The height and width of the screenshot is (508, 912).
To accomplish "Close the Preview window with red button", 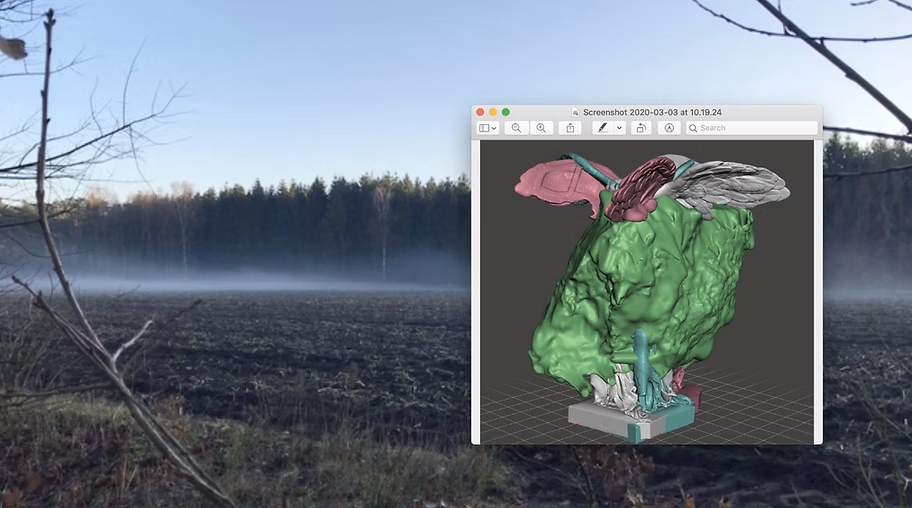I will pyautogui.click(x=480, y=112).
